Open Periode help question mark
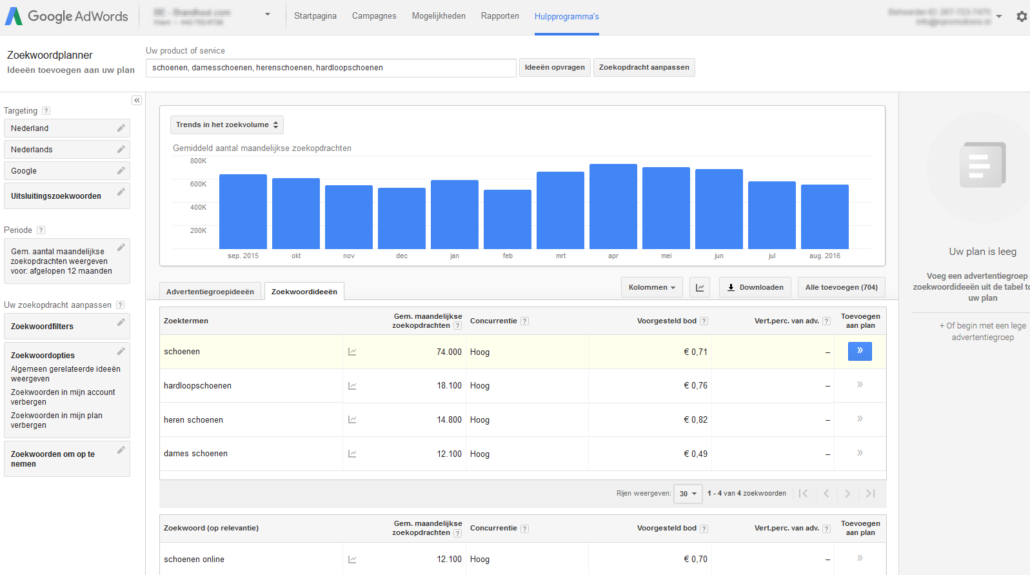The height and width of the screenshot is (575, 1030). 41,230
